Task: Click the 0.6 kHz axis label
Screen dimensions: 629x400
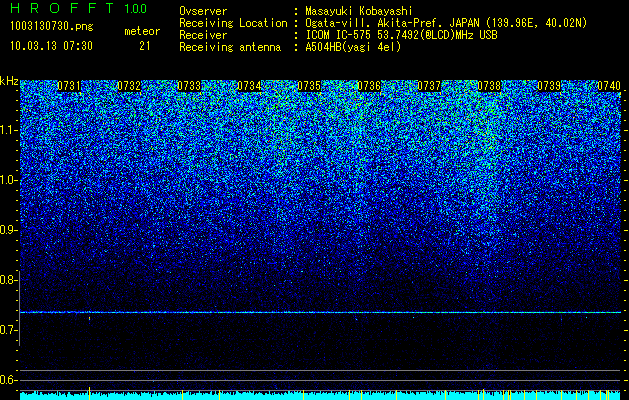Action: 9,380
